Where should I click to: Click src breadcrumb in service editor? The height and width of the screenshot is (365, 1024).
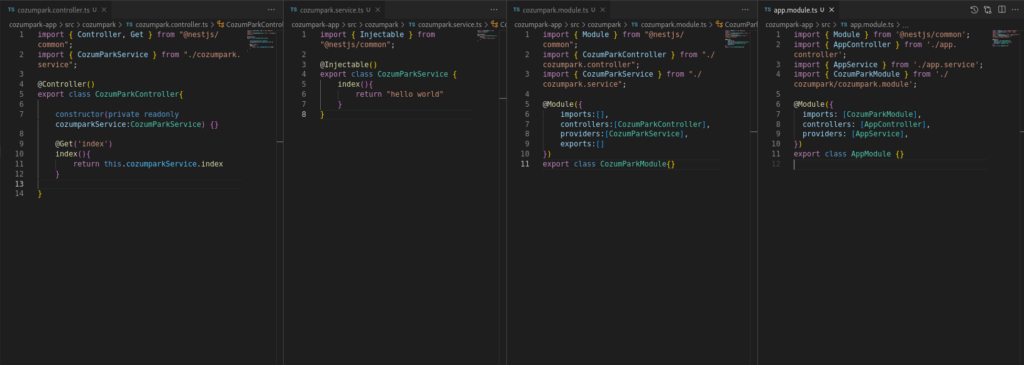pos(351,24)
